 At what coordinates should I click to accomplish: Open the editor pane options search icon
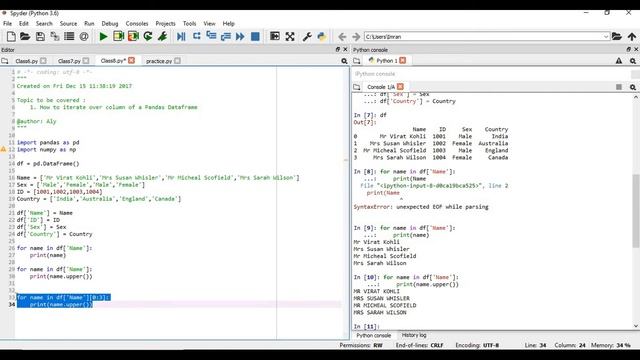[x=344, y=61]
